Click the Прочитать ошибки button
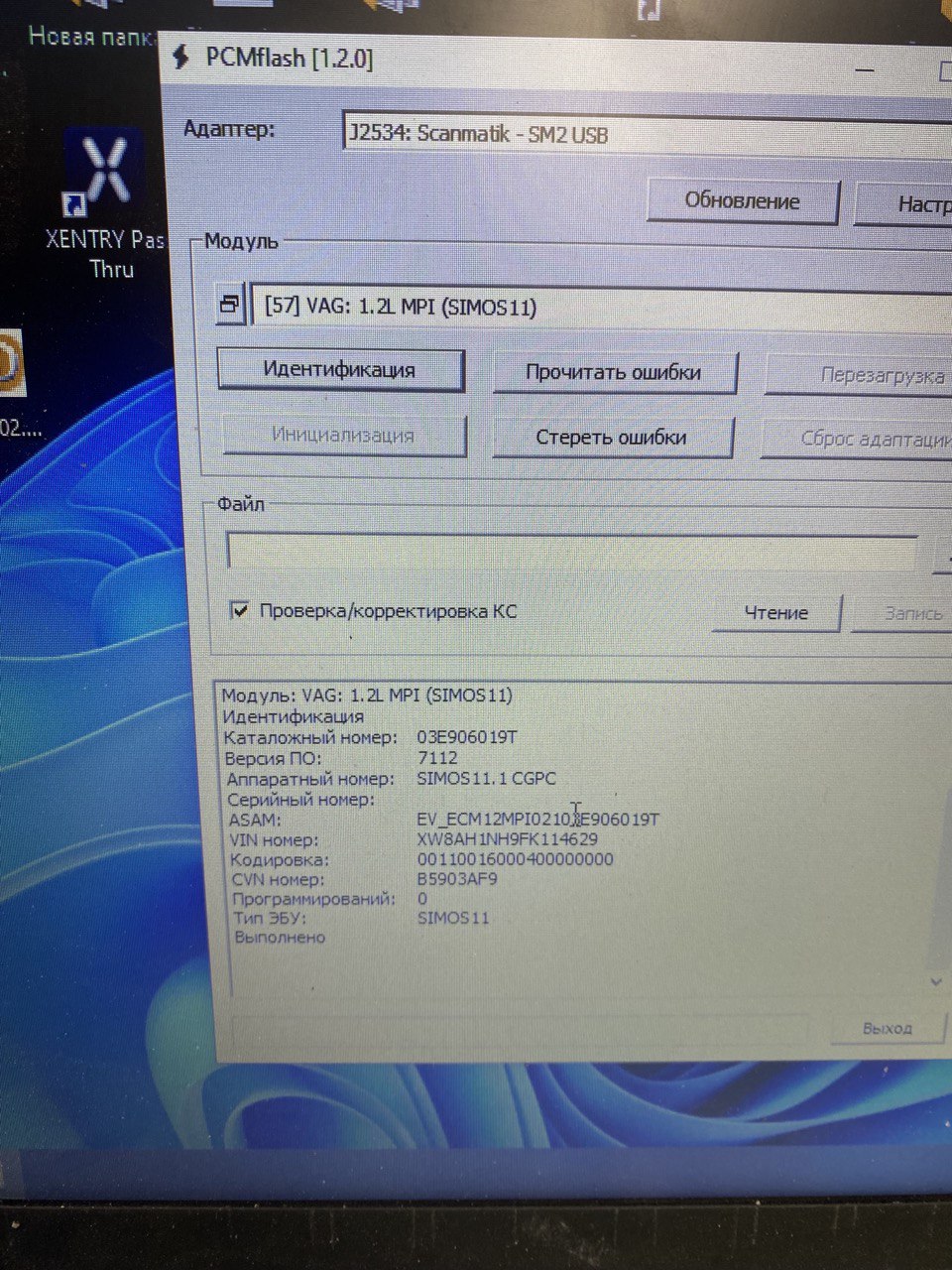This screenshot has height=1270, width=952. [613, 373]
